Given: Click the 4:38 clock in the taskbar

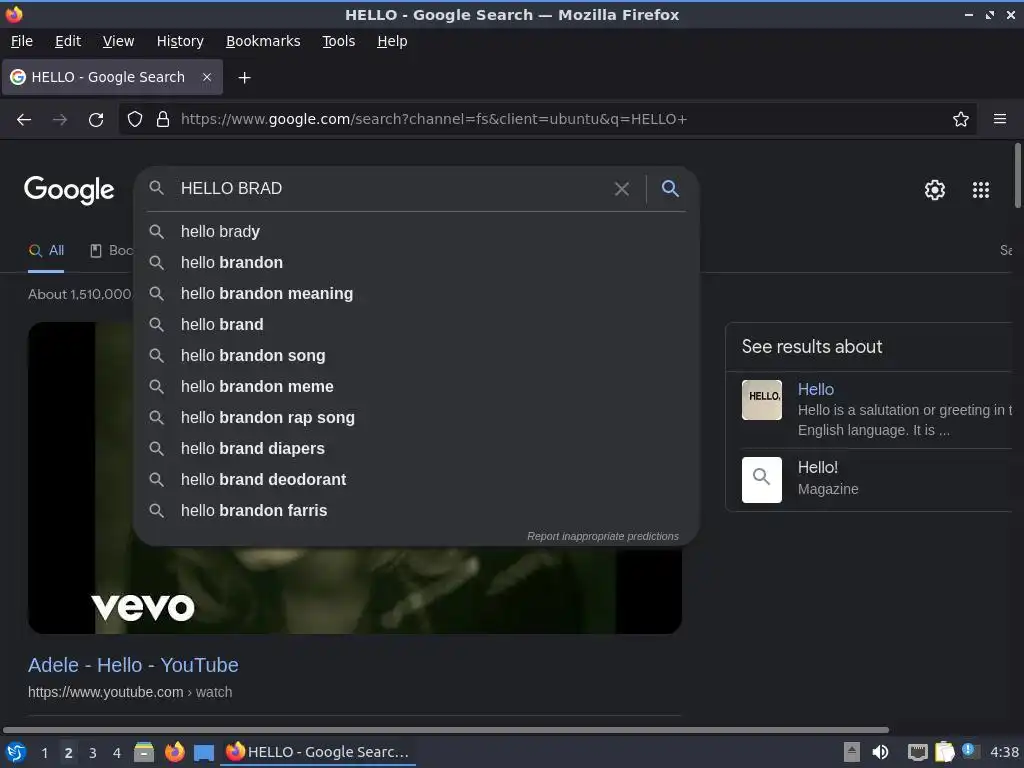Looking at the screenshot, I should 1004,752.
